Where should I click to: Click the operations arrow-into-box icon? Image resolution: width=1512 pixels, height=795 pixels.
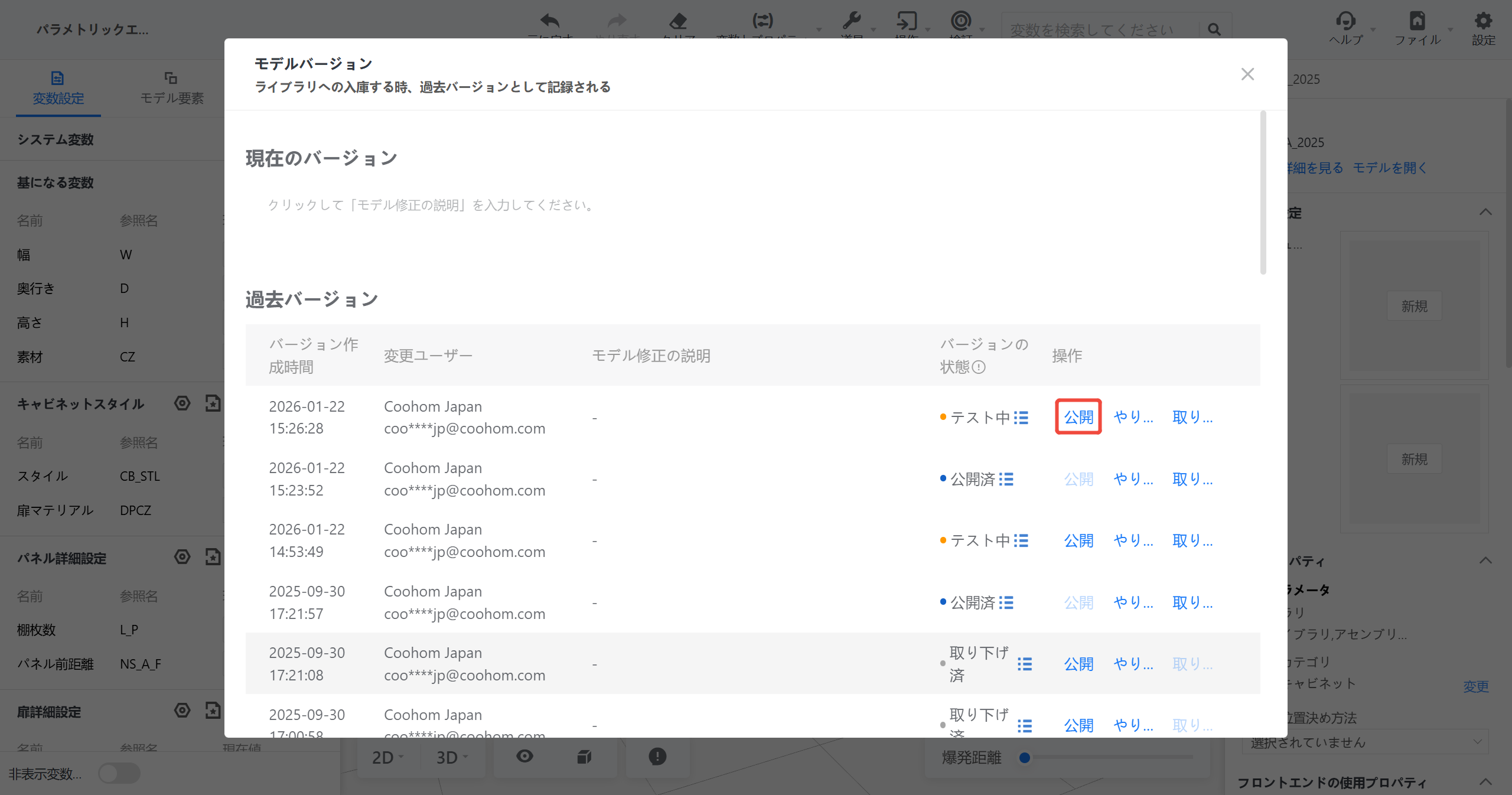click(x=907, y=21)
